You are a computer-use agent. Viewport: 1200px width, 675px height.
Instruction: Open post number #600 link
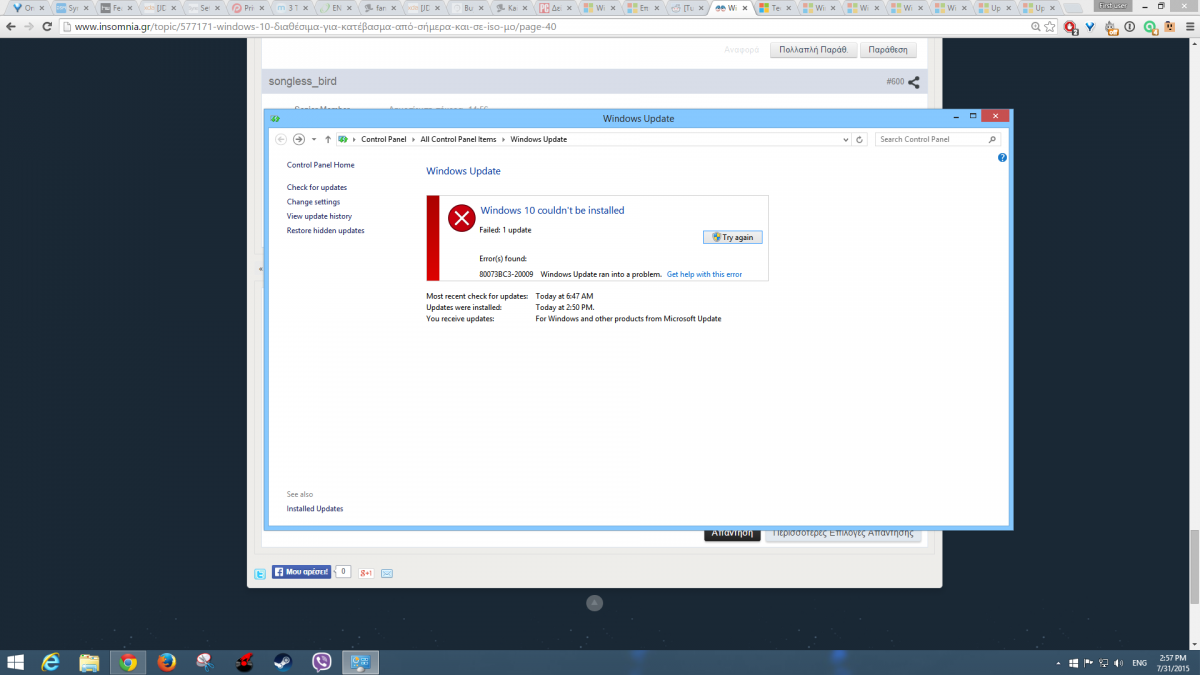coord(894,82)
